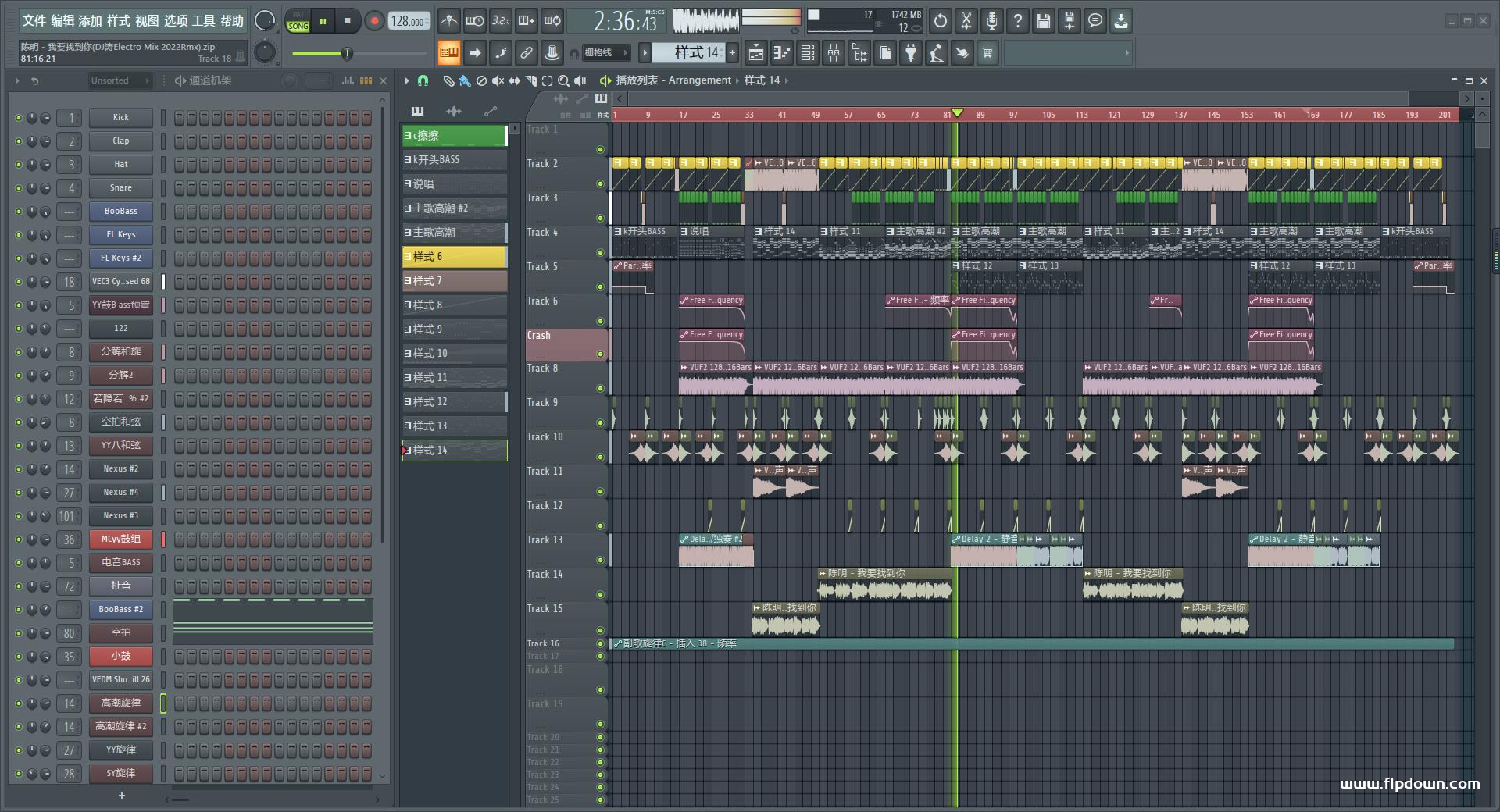This screenshot has width=1500, height=812.
Task: Enable wait for input to start playing
Action: (x=474, y=21)
